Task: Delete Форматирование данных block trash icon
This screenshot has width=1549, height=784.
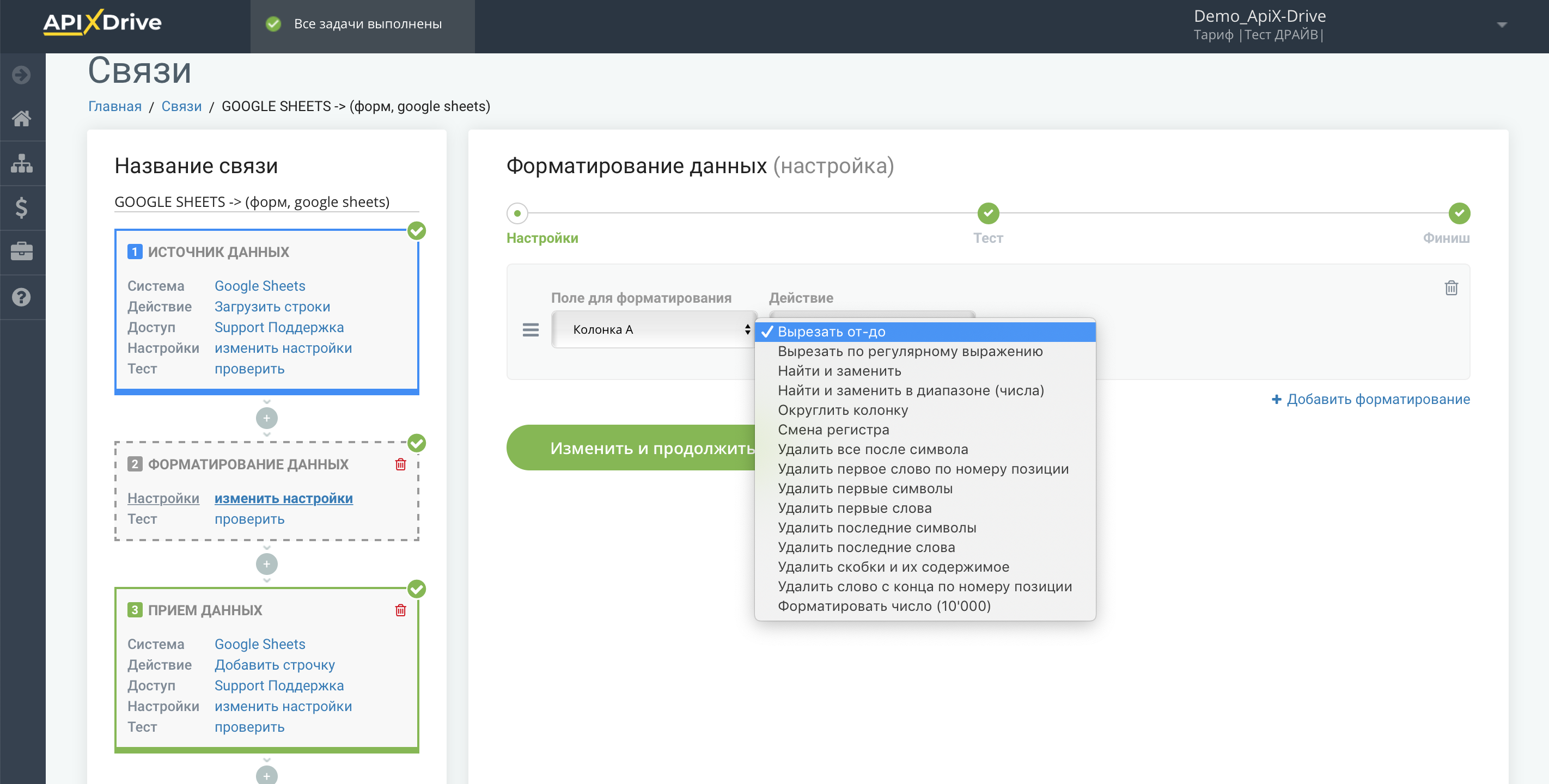Action: point(400,464)
